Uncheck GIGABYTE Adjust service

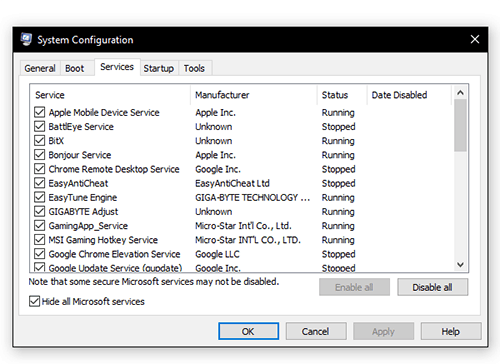tap(40, 211)
